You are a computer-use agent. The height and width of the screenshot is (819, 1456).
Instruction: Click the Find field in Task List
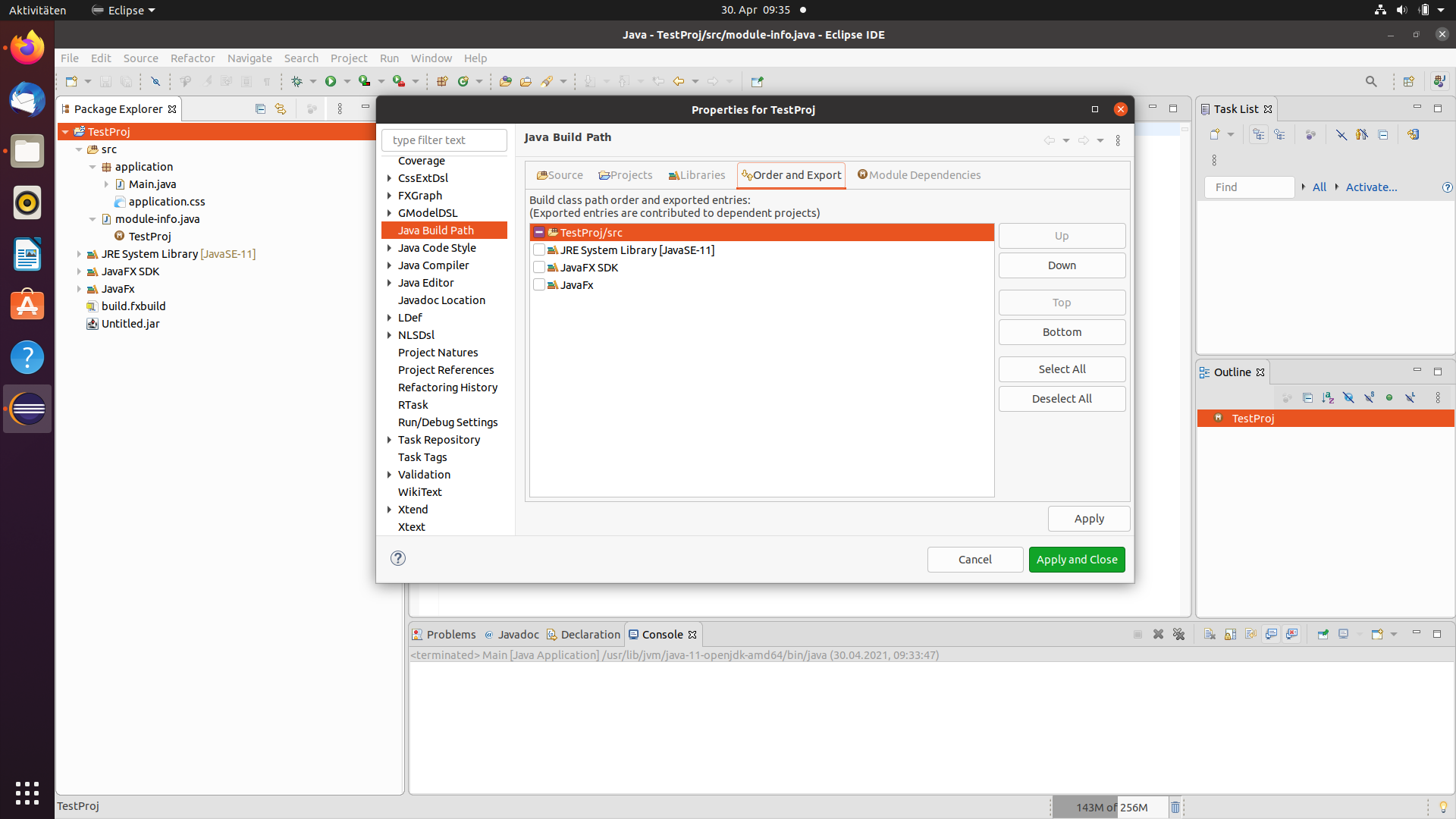click(x=1249, y=187)
